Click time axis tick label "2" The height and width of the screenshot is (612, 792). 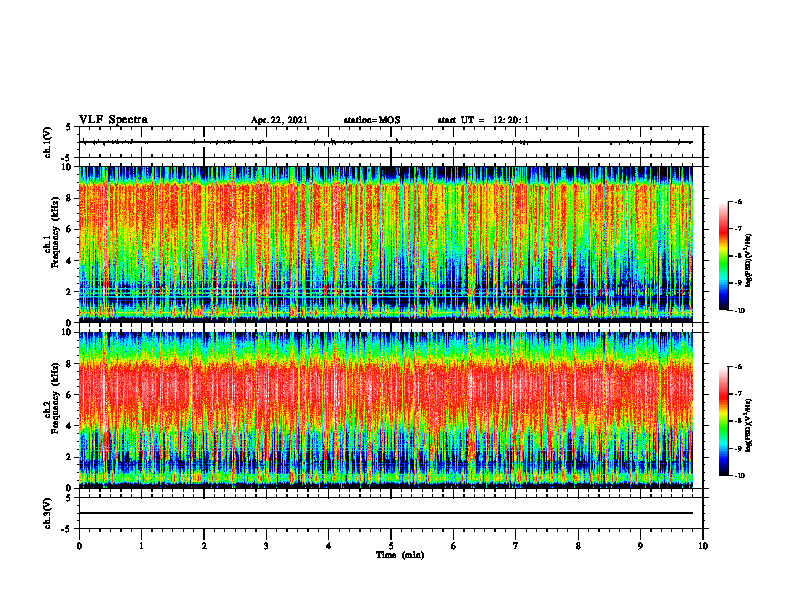pos(204,546)
